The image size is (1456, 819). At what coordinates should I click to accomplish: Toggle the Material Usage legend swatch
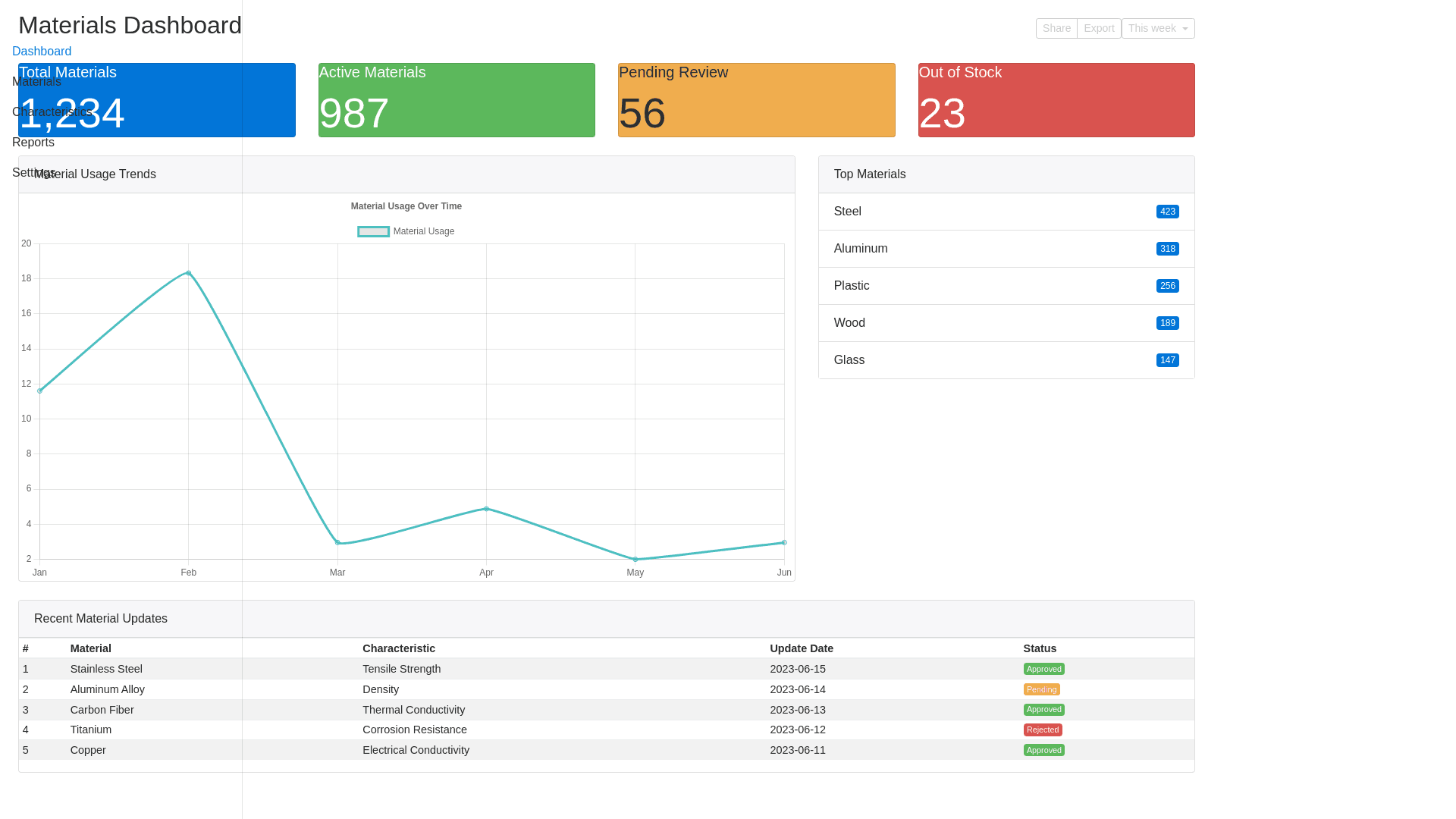coord(373,232)
